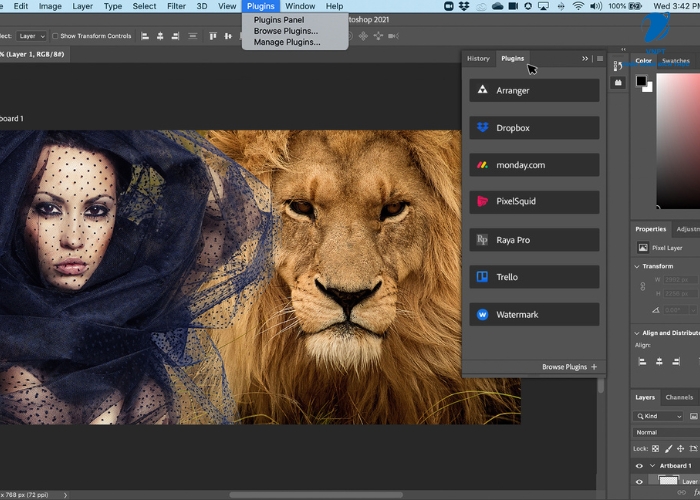Launch the Raya Pro plugin
Screen dimensions: 700x500
[534, 240]
